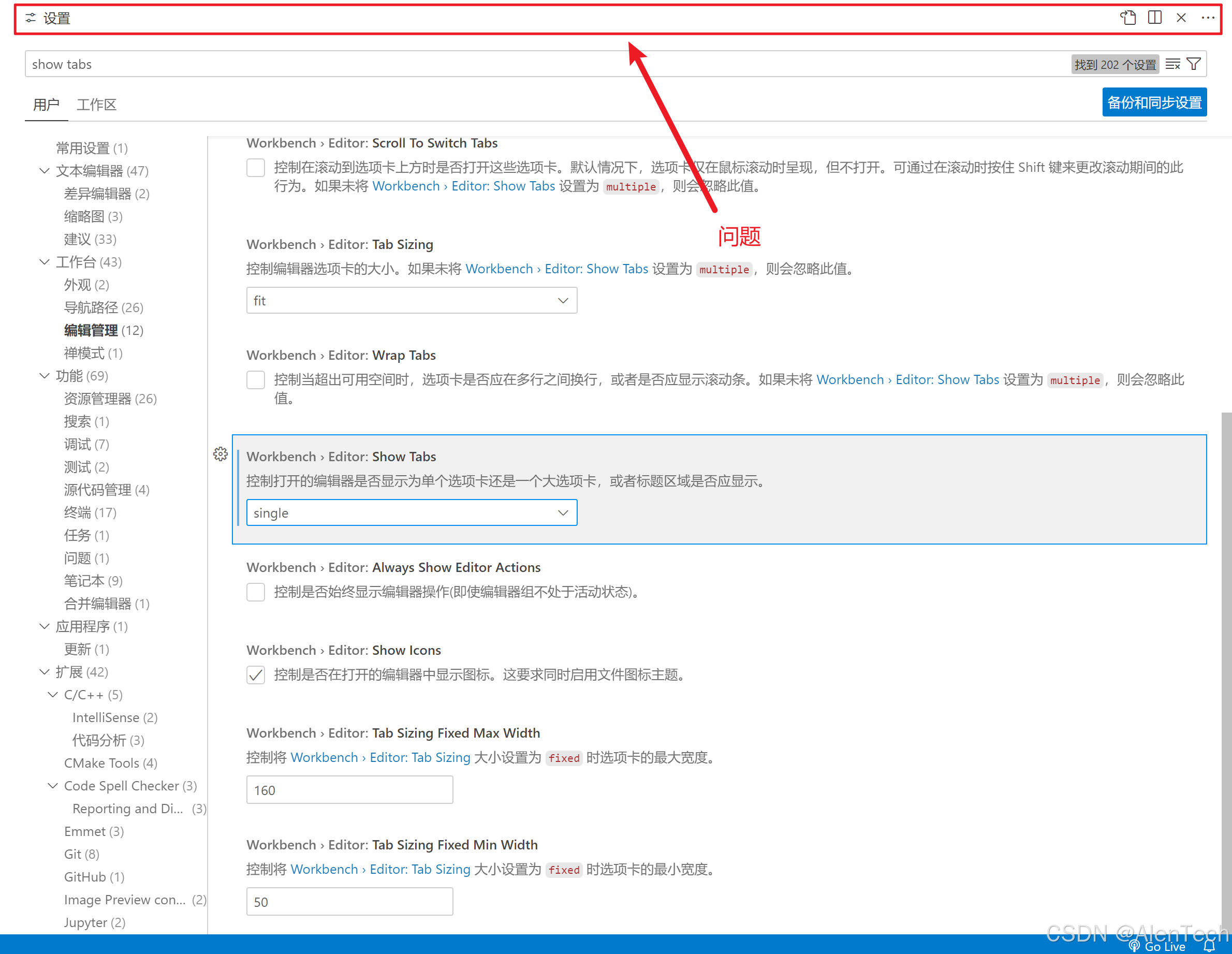Screen dimensions: 1232x954
Task: Open the Show Tabs 'single' dropdown
Action: [411, 513]
